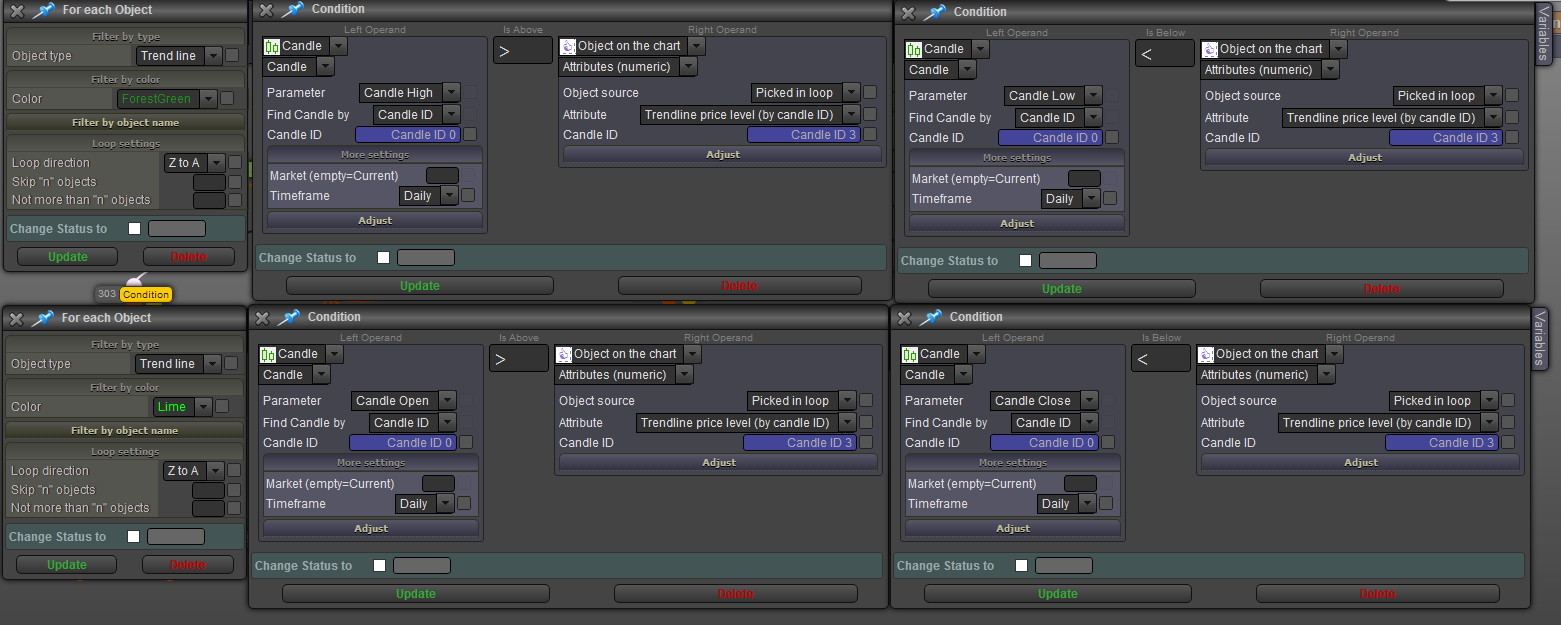
Task: Tick Change Status checkbox in Candle High condition
Action: click(x=384, y=258)
